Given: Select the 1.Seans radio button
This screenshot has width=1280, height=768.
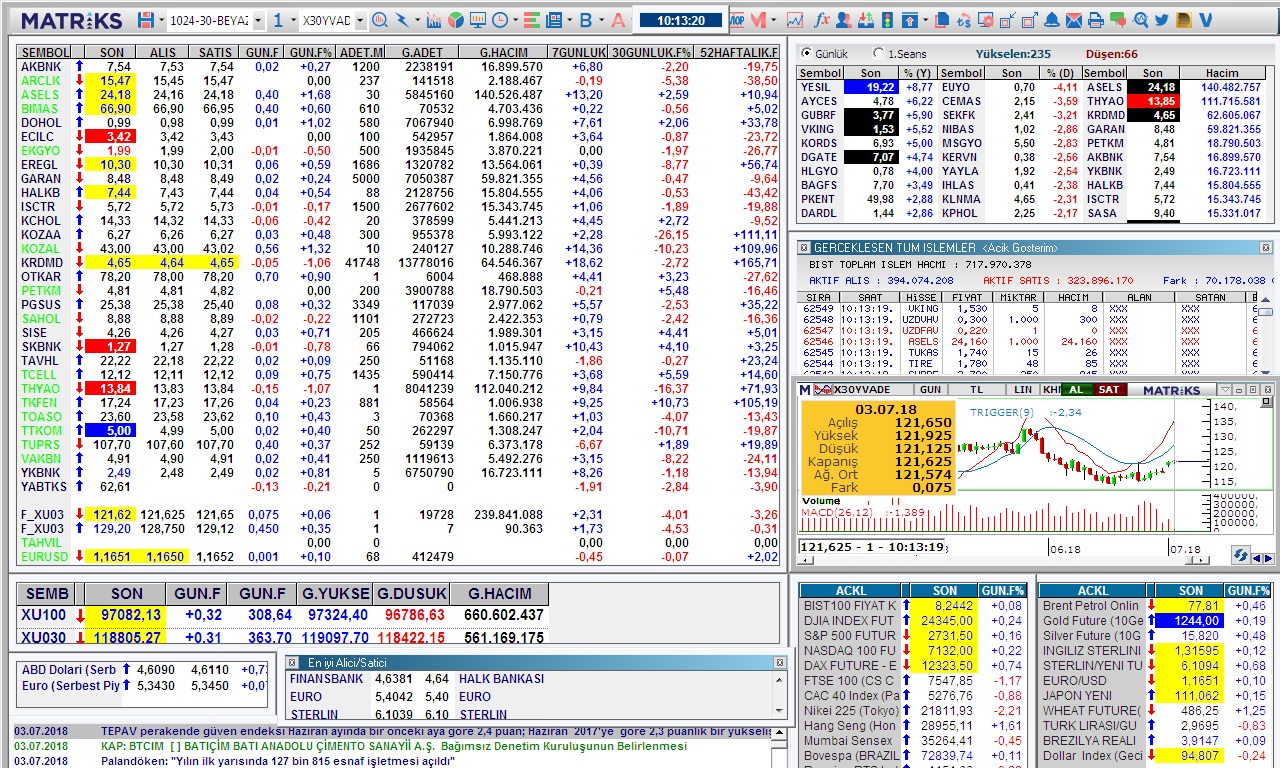Looking at the screenshot, I should pyautogui.click(x=878, y=53).
